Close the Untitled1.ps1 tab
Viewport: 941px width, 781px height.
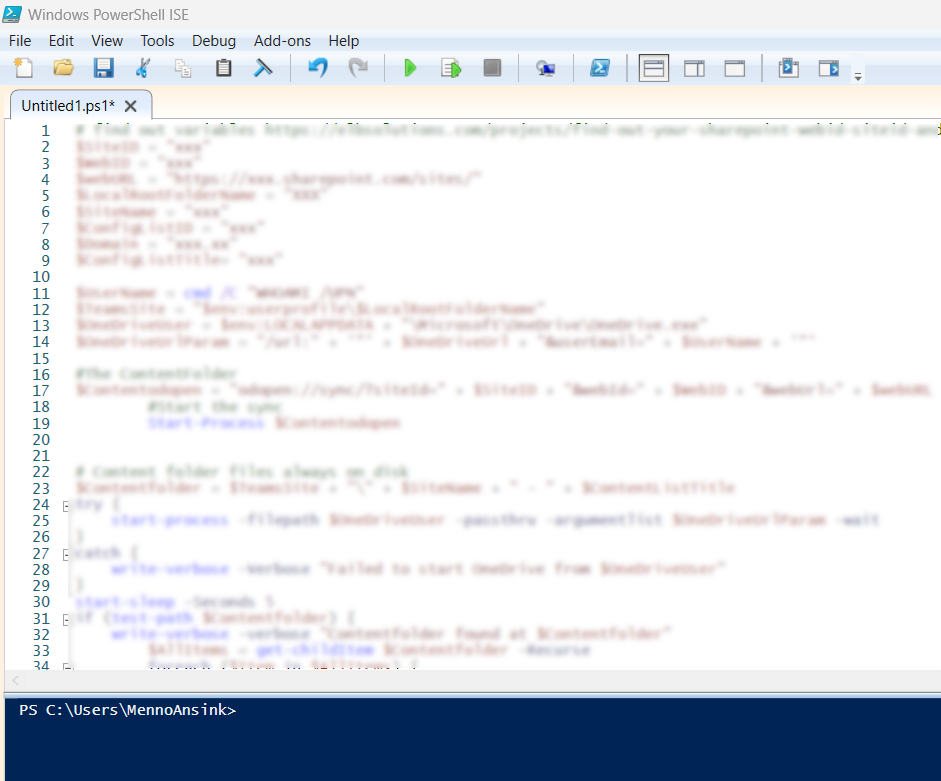pos(130,106)
